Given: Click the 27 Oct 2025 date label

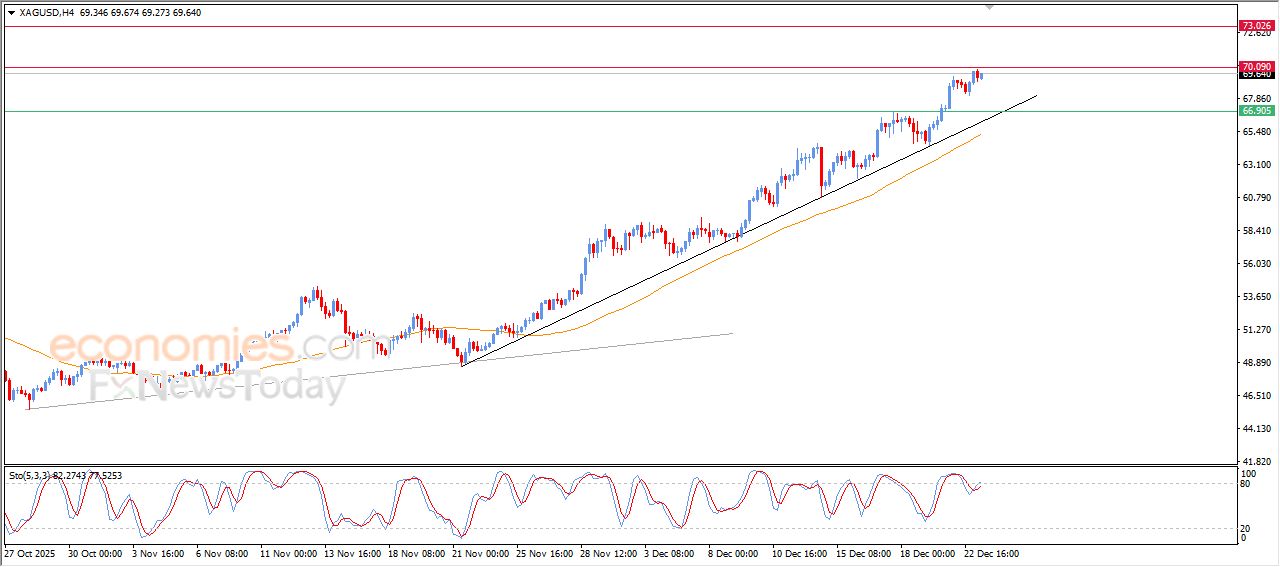Looking at the screenshot, I should coord(29,552).
